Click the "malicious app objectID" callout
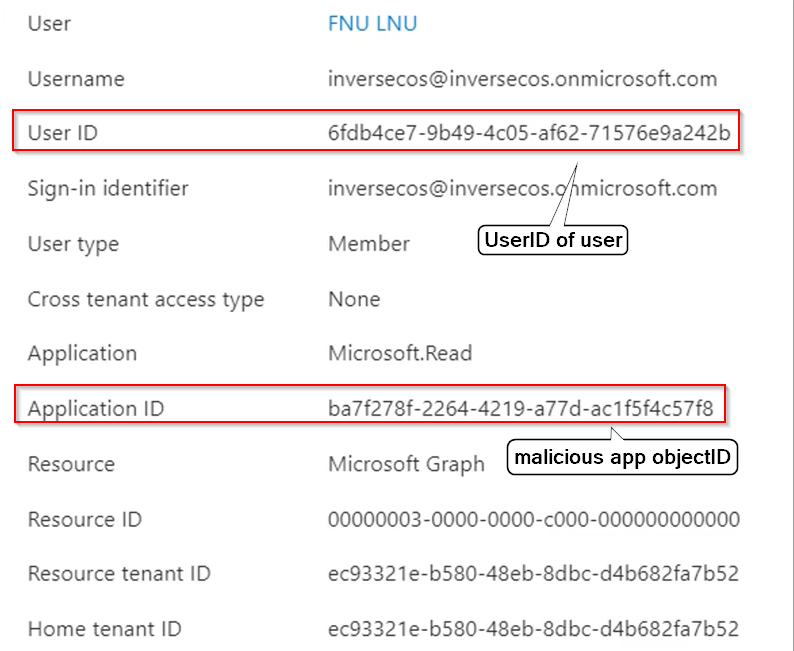Screen dimensions: 794x651 622,459
